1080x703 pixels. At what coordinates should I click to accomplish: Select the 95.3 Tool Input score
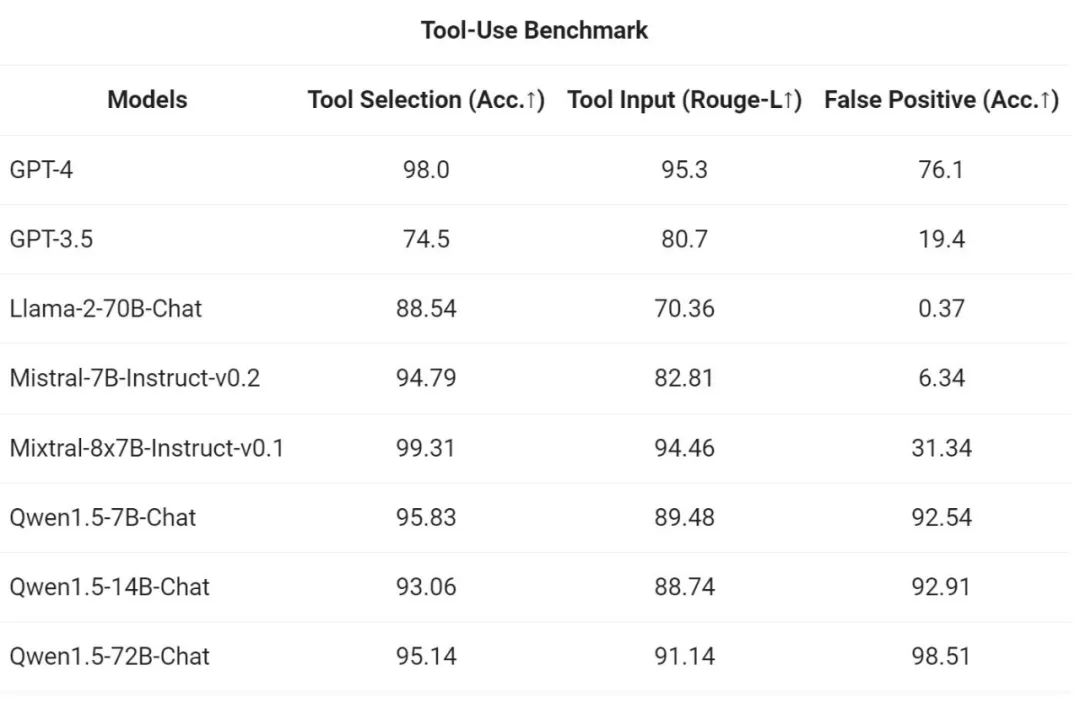[684, 170]
